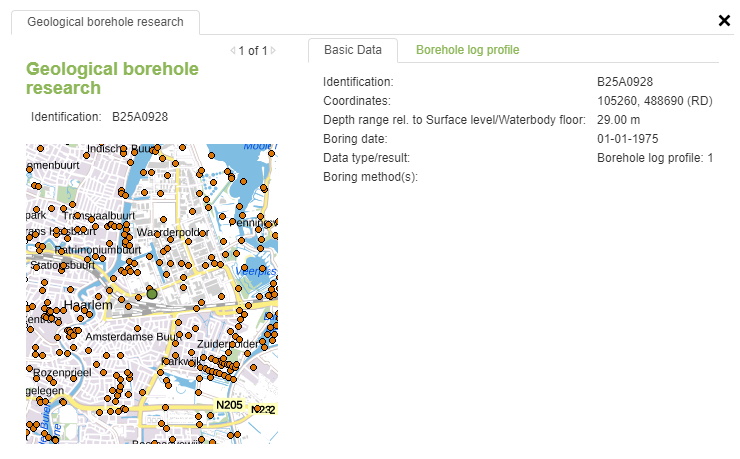740x459 pixels.
Task: Click the N205 road sign on map
Action: pyautogui.click(x=229, y=405)
